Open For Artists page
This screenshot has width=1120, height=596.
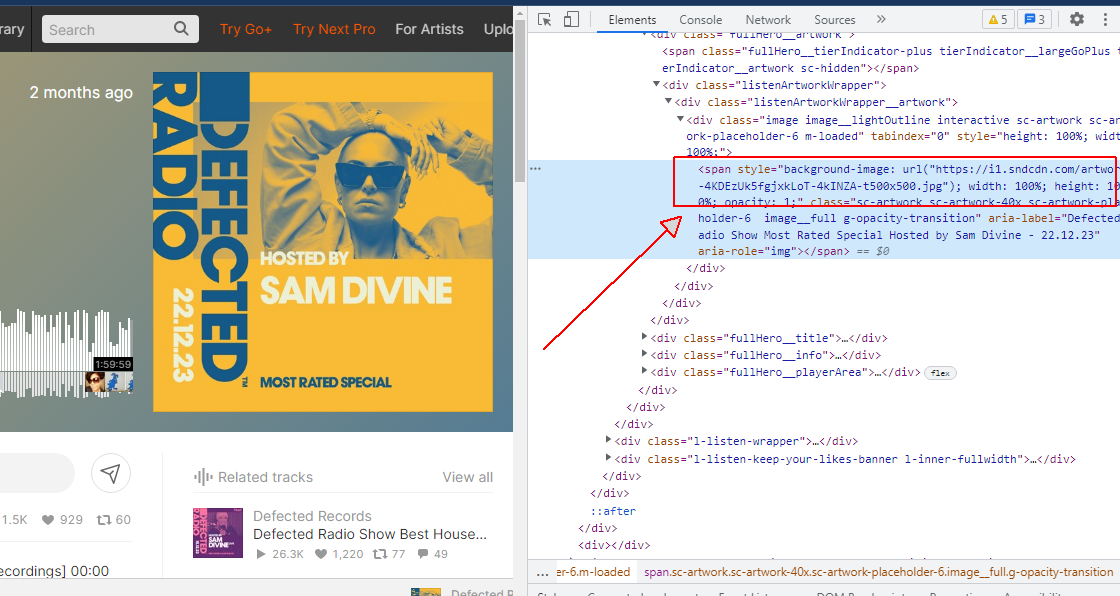429,29
